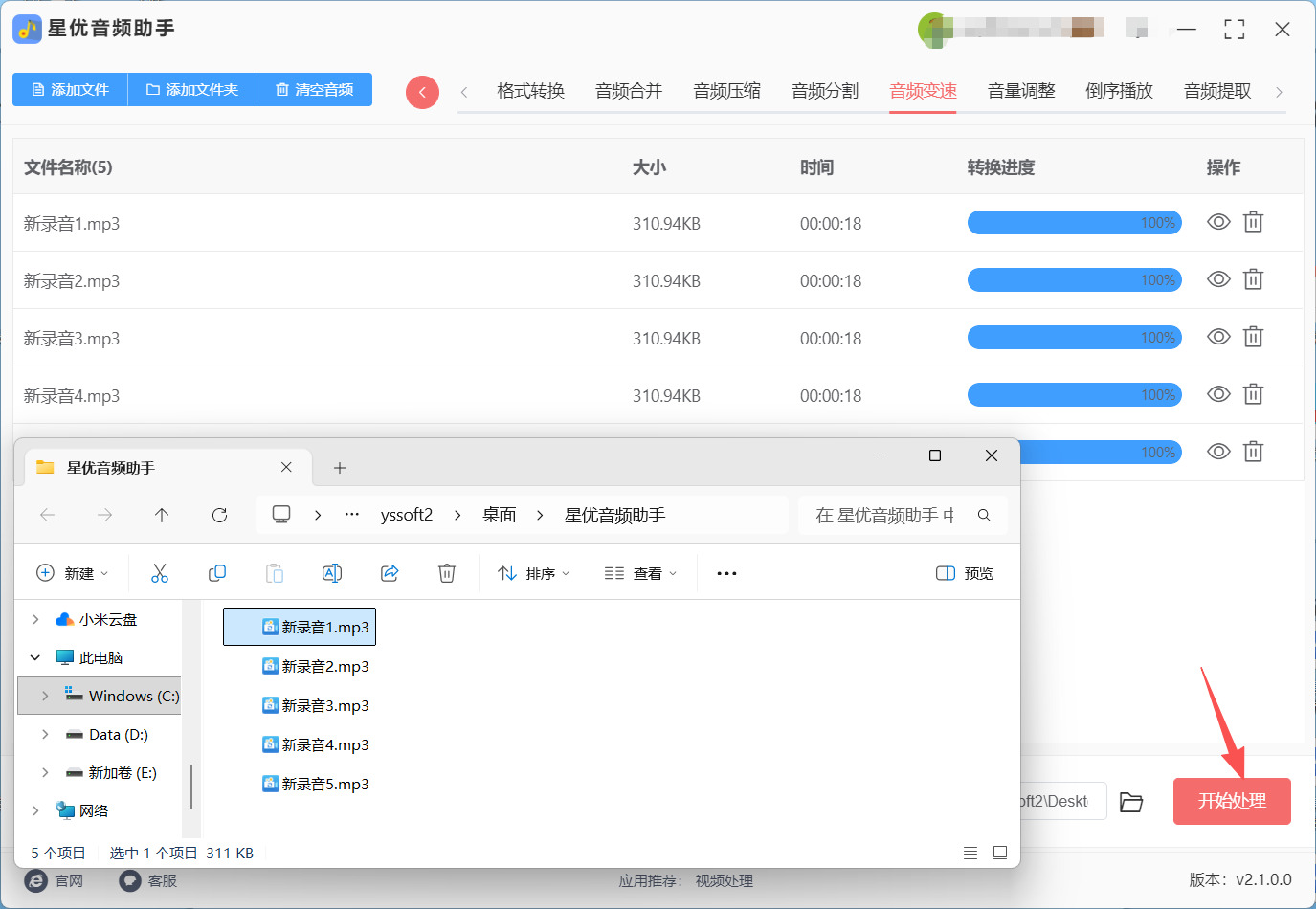Image resolution: width=1316 pixels, height=909 pixels.
Task: Click the Share icon in Explorer toolbar
Action: [x=390, y=573]
